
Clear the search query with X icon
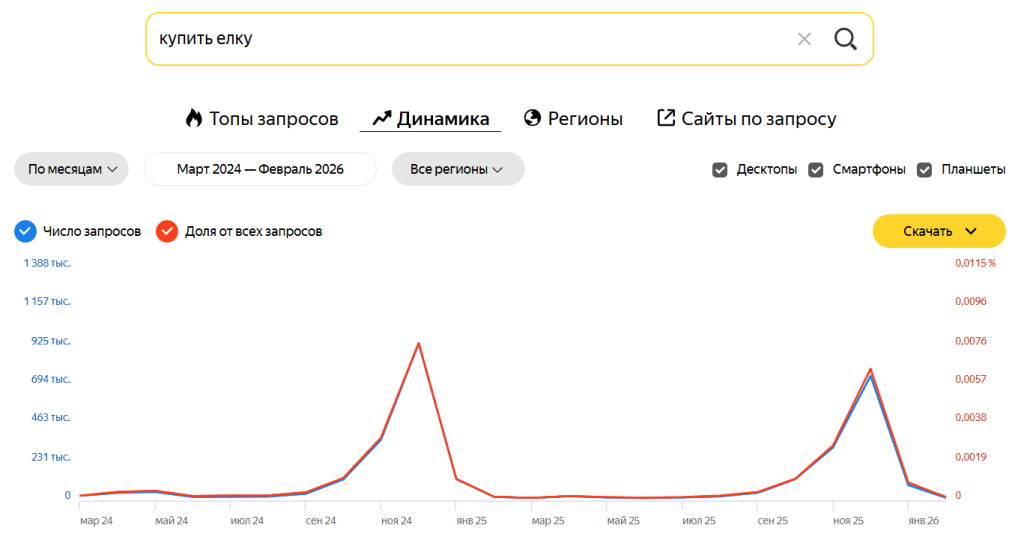(804, 39)
